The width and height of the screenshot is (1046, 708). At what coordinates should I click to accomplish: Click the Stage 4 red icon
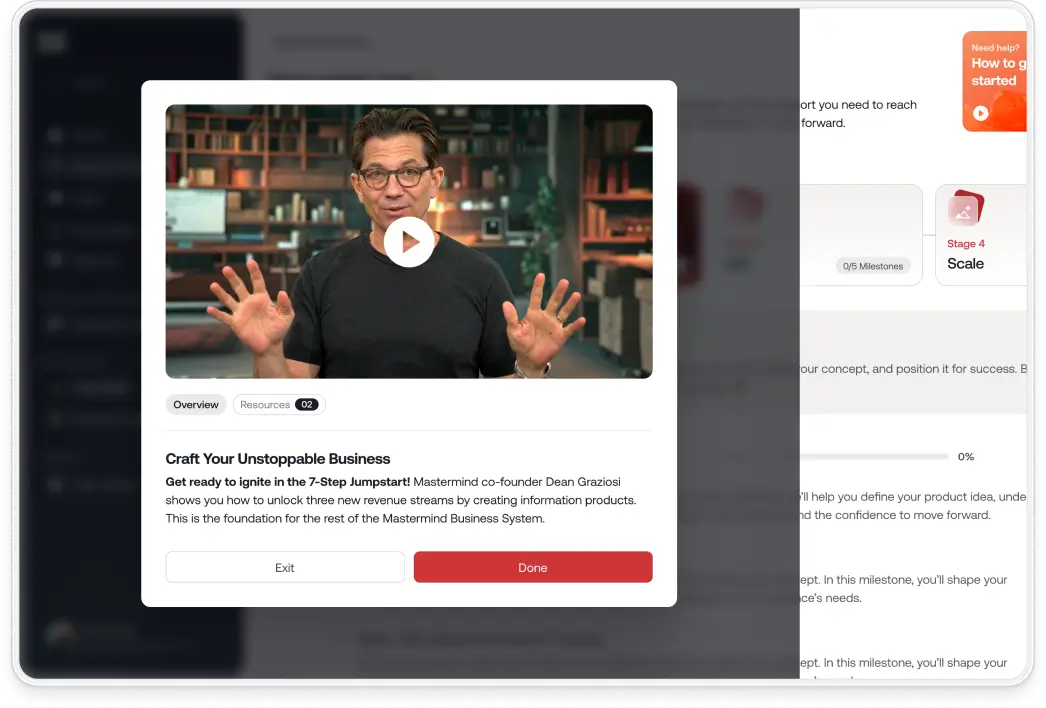coord(966,208)
